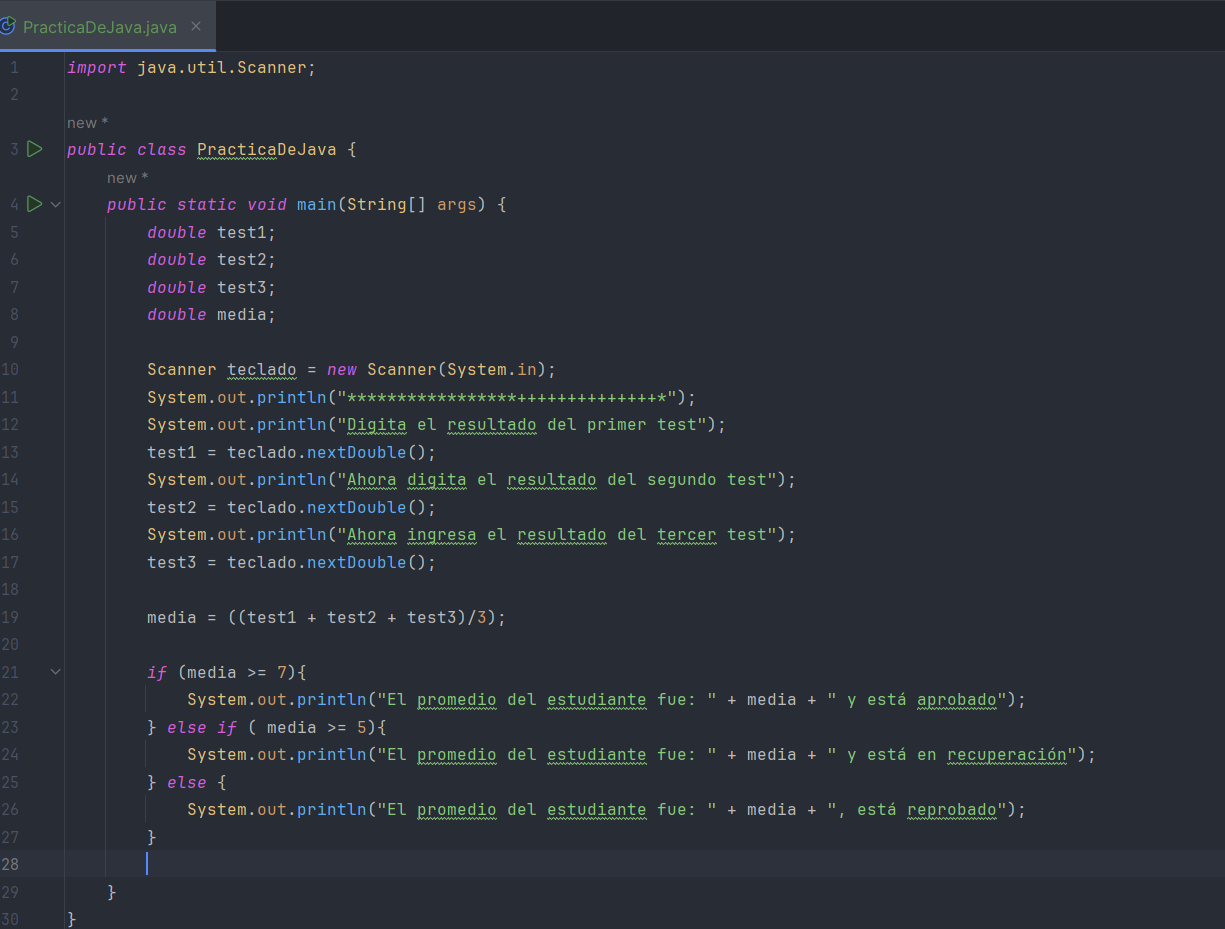Click 'double test2;' declaration
The width and height of the screenshot is (1225, 929).
coord(211,259)
